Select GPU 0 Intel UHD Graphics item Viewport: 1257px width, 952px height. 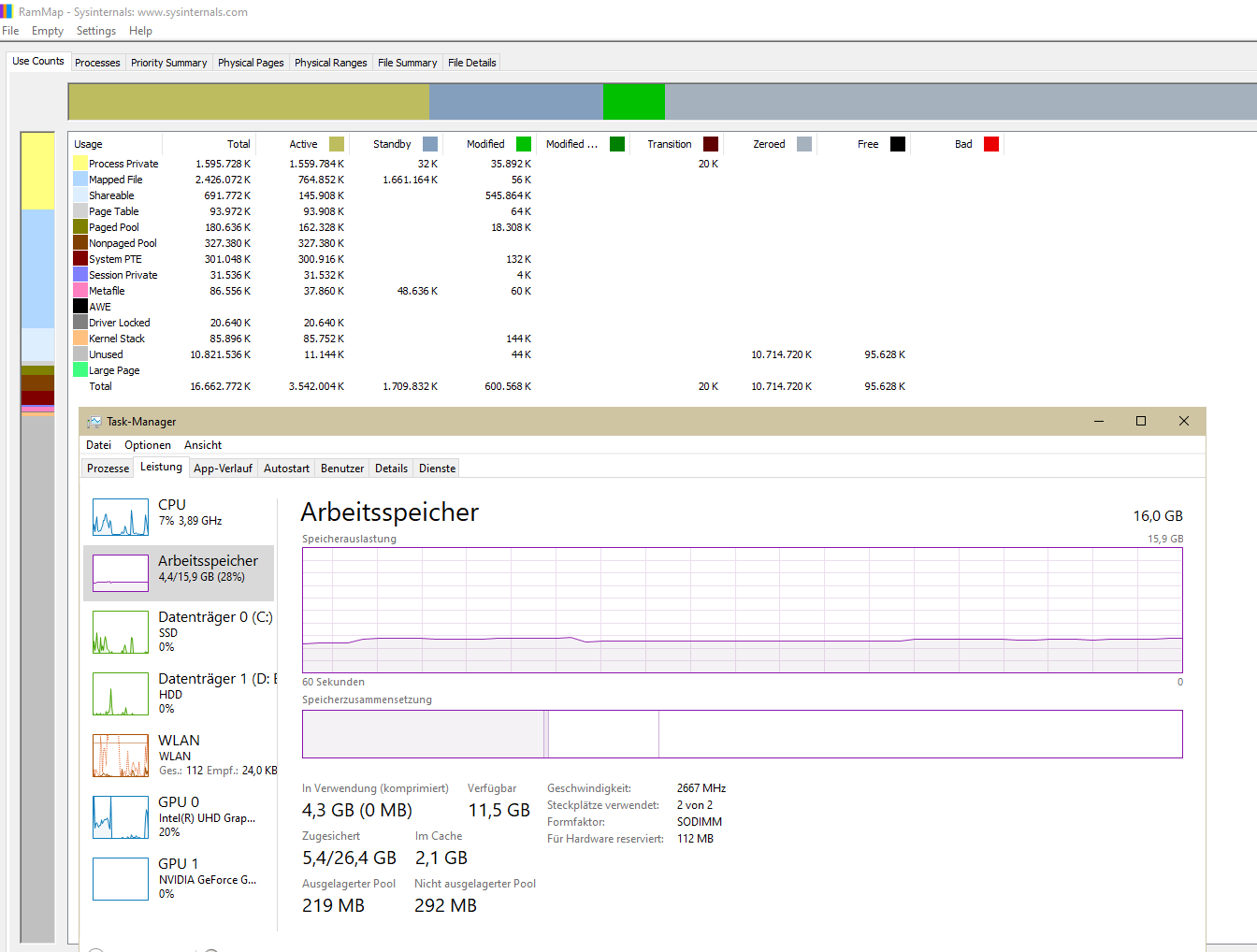point(179,816)
